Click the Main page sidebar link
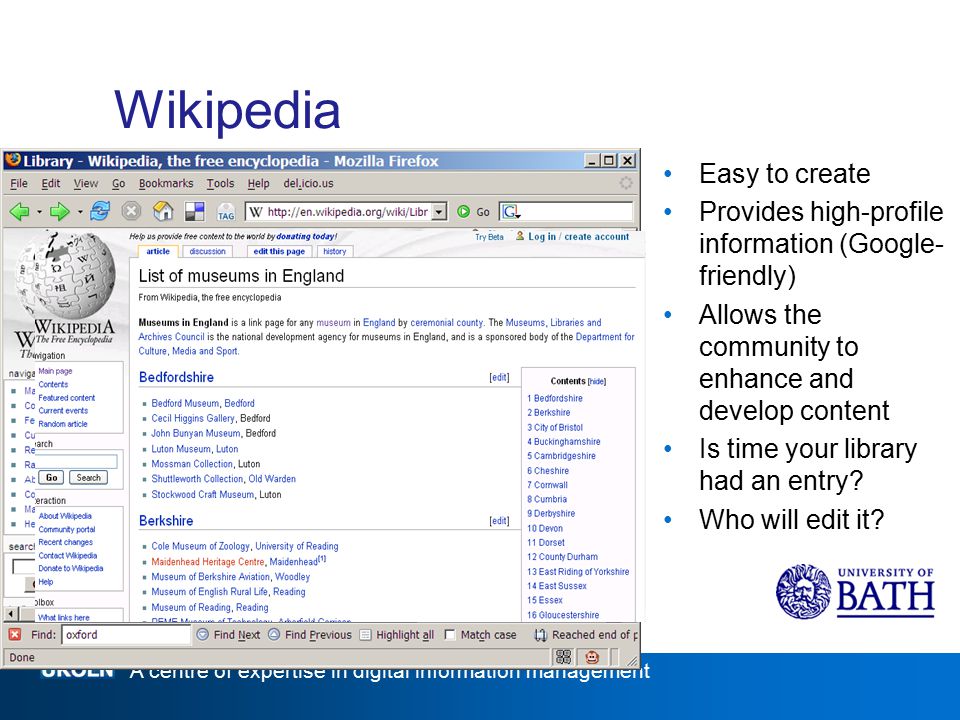 [x=55, y=371]
